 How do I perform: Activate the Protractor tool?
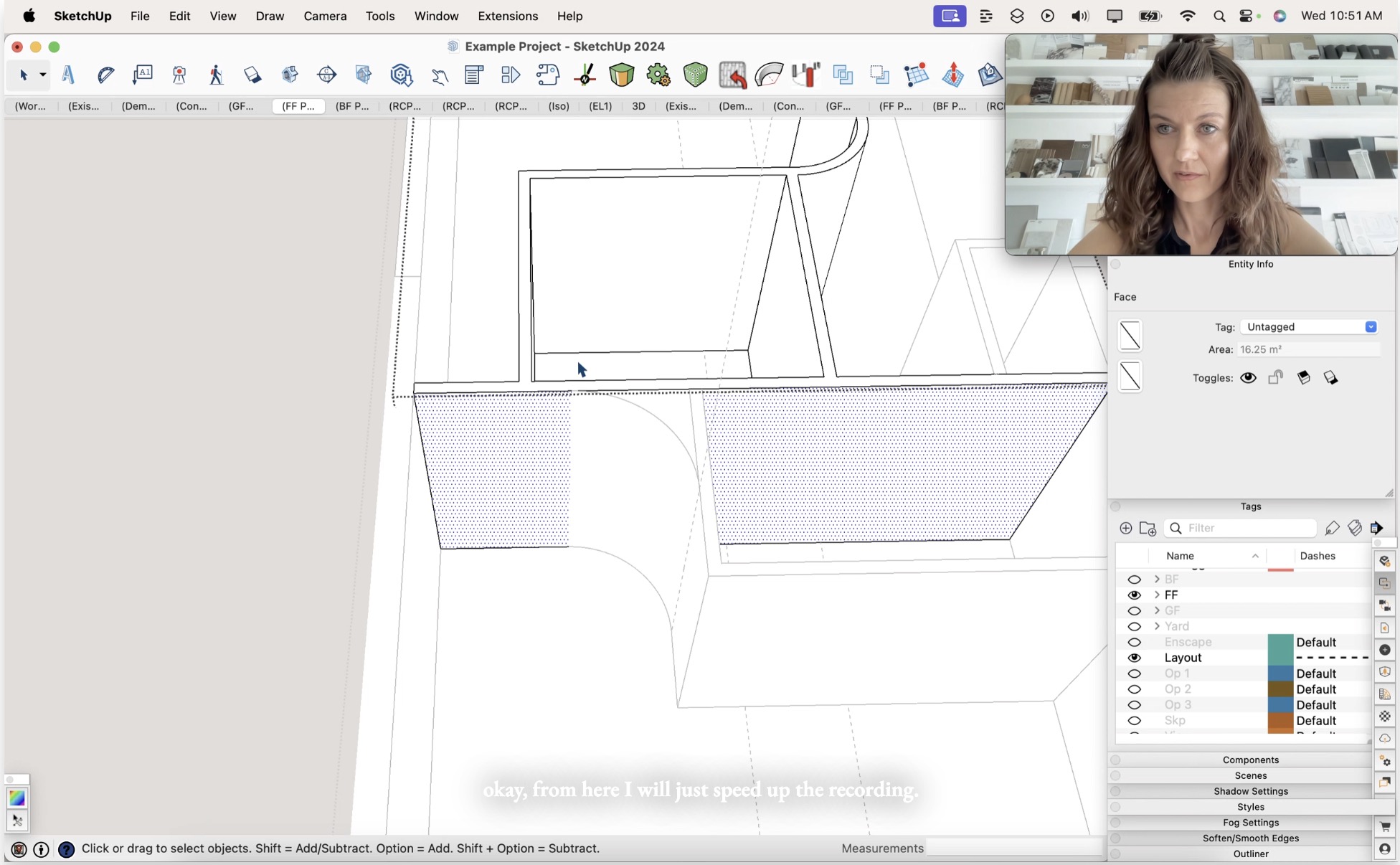(x=105, y=75)
